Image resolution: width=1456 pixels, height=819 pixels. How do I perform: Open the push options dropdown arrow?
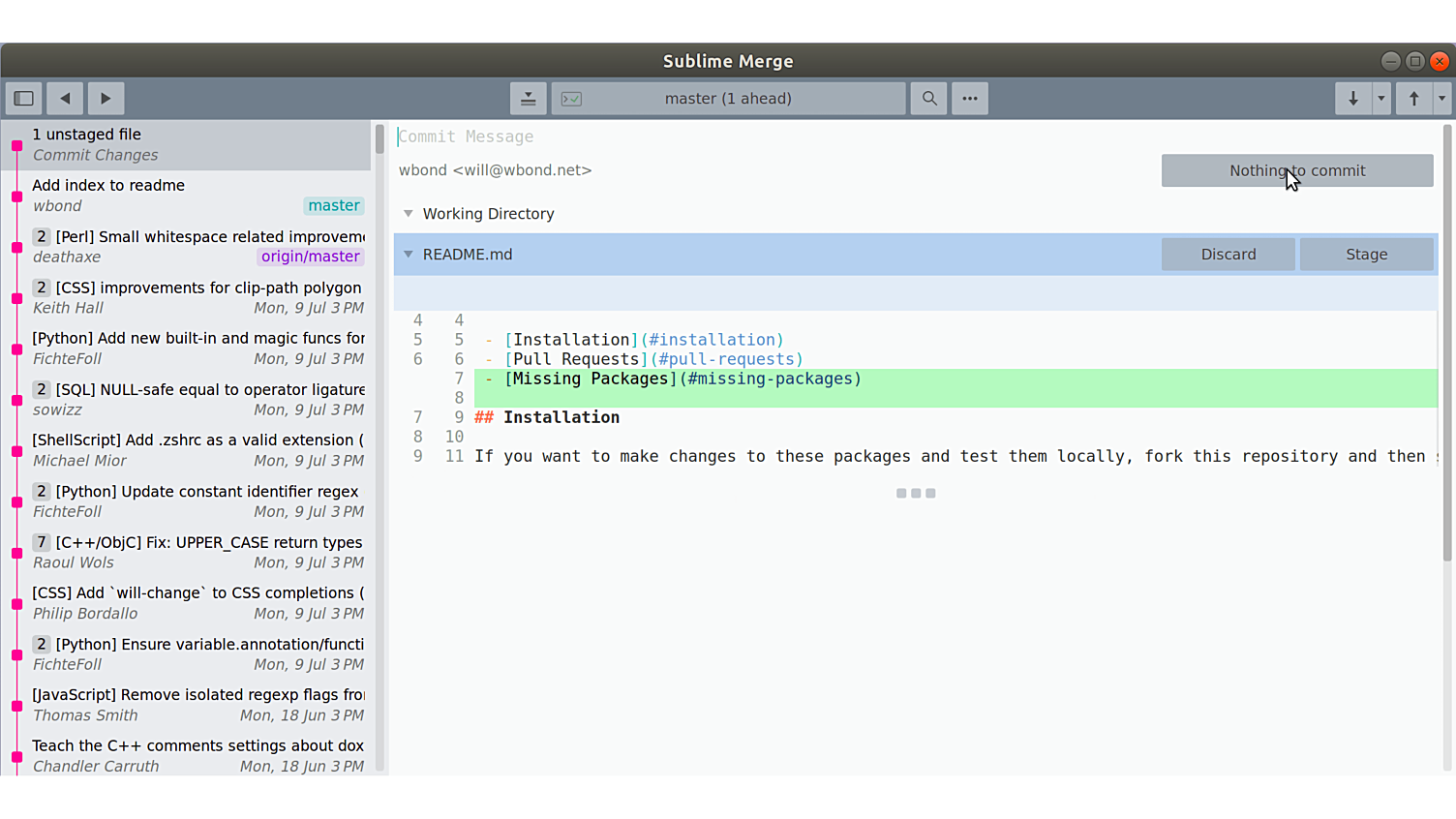point(1441,98)
